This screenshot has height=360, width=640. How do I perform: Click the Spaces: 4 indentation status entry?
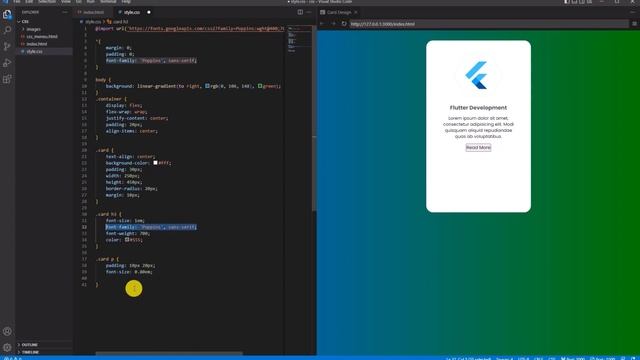(504, 358)
